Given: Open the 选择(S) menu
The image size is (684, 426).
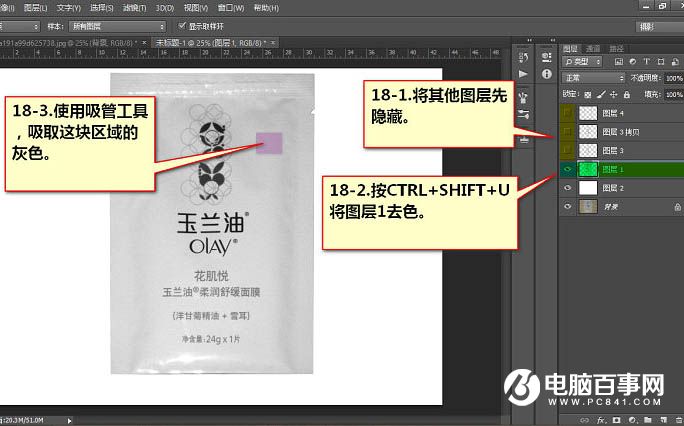Looking at the screenshot, I should 102,8.
